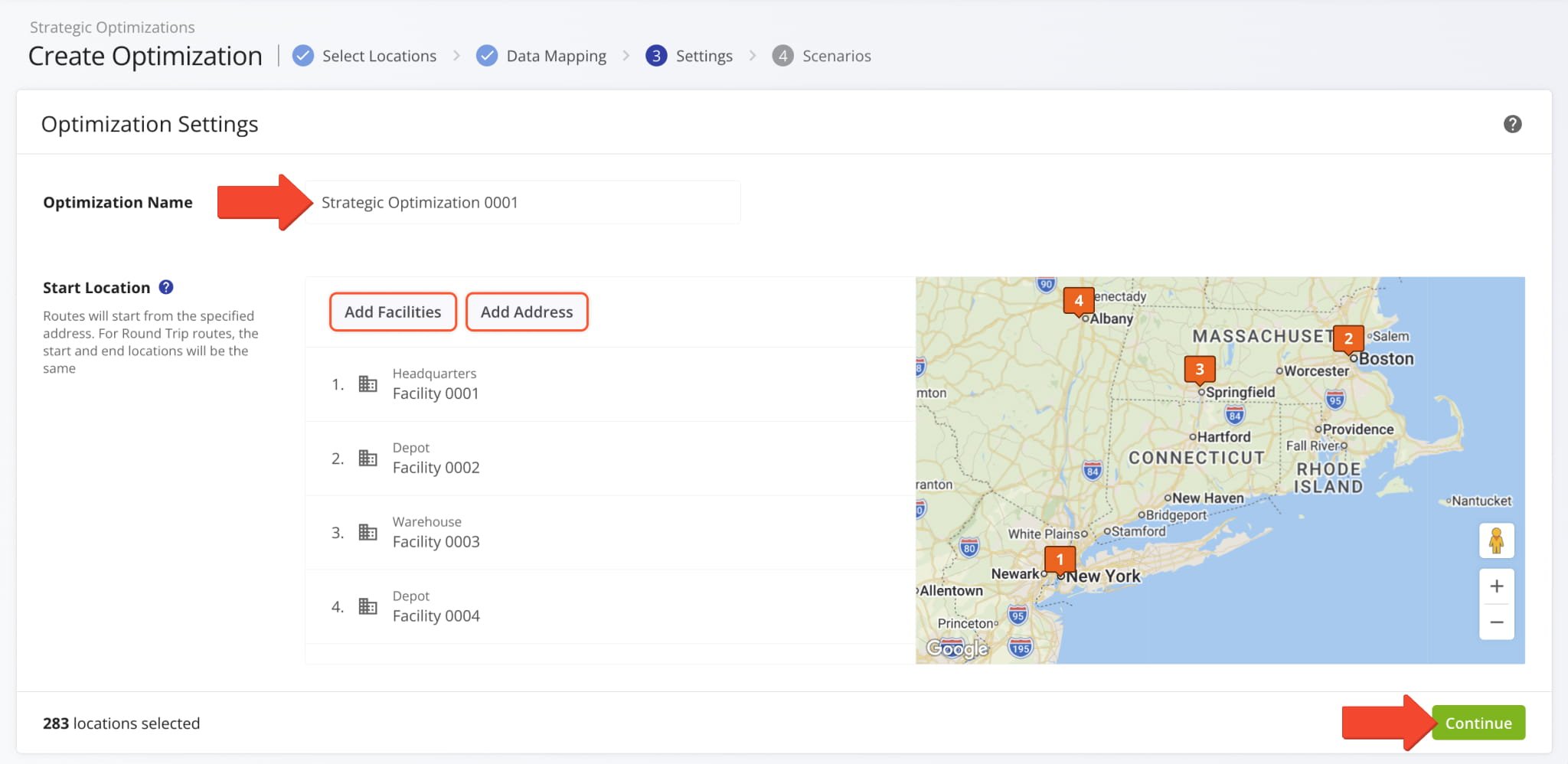Open Street View pegman on map
The image size is (1568, 764).
click(x=1496, y=541)
